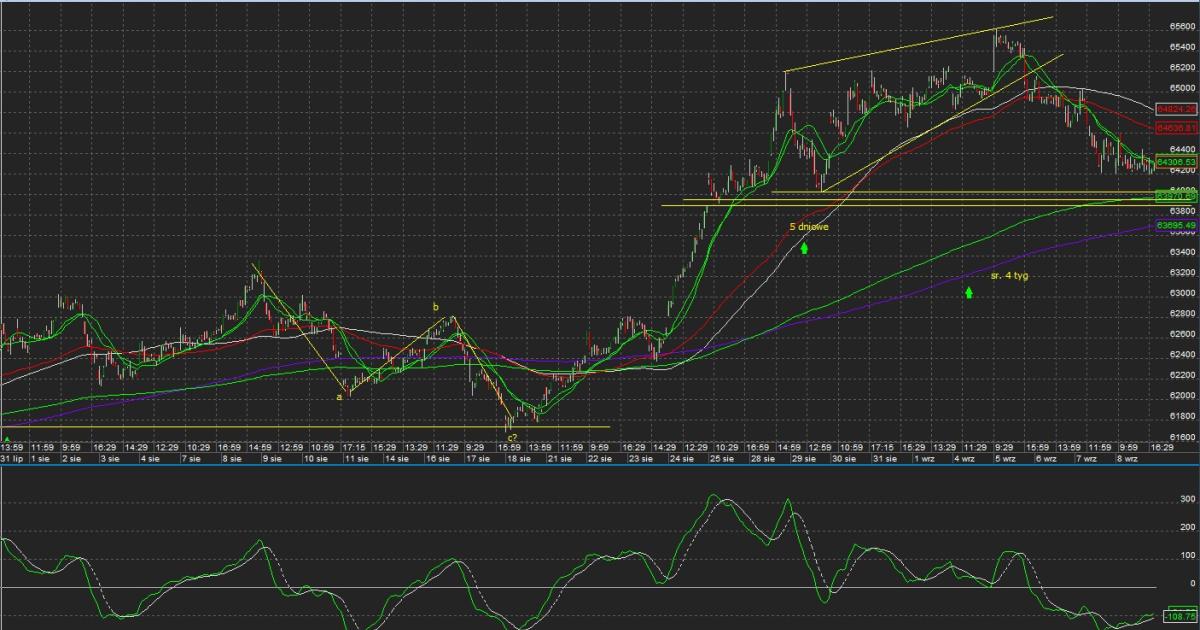The image size is (1200, 630).
Task: Click the -108.75 oscillator value label
Action: (1176, 618)
